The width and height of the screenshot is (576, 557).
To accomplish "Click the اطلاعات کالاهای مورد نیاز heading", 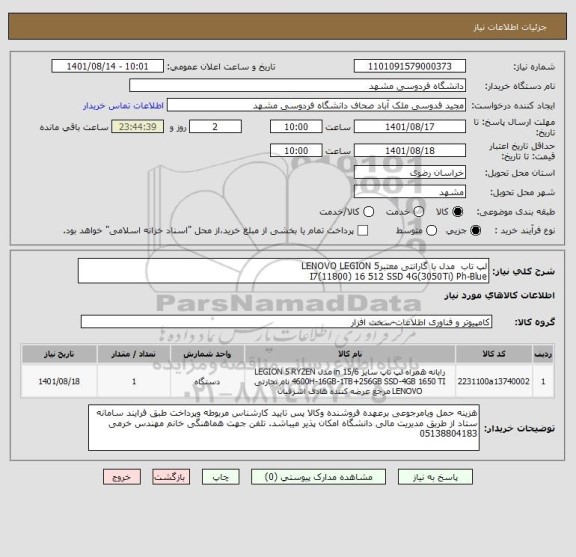I will 500,296.
